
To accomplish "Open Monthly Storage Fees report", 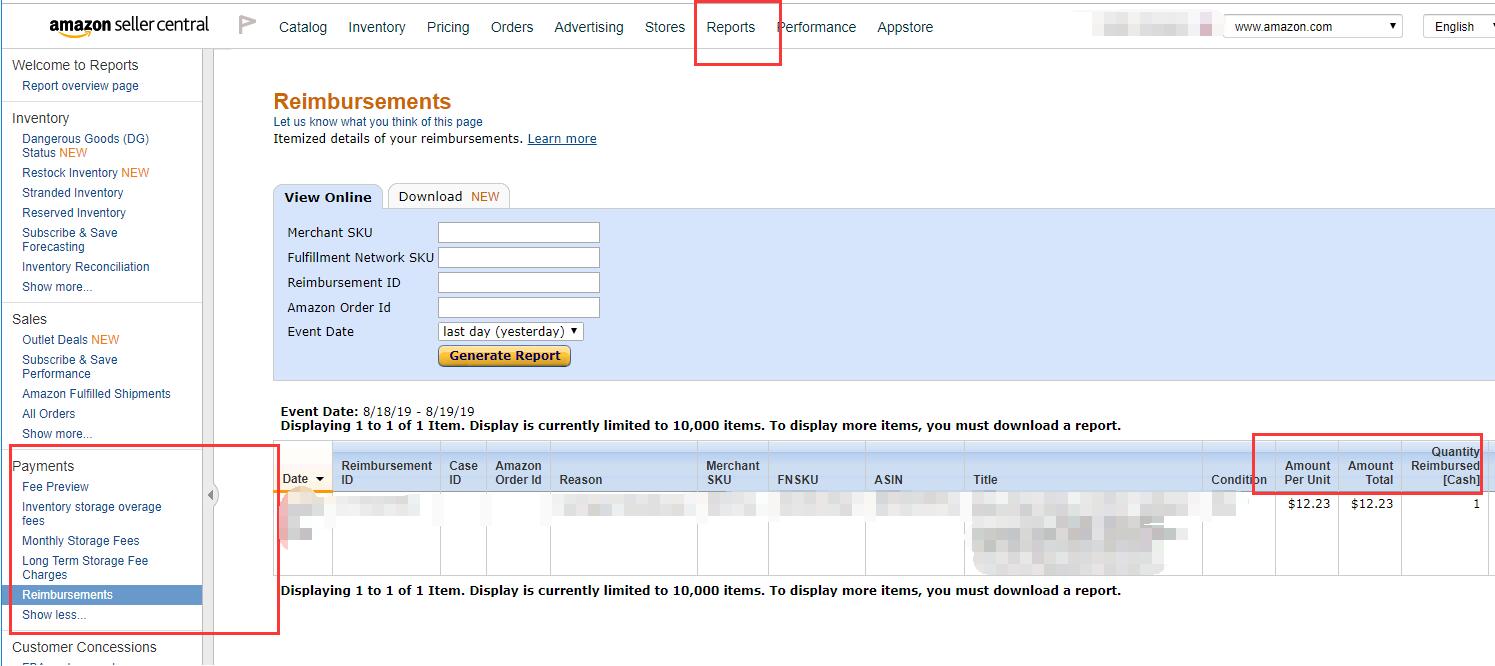I will point(81,541).
